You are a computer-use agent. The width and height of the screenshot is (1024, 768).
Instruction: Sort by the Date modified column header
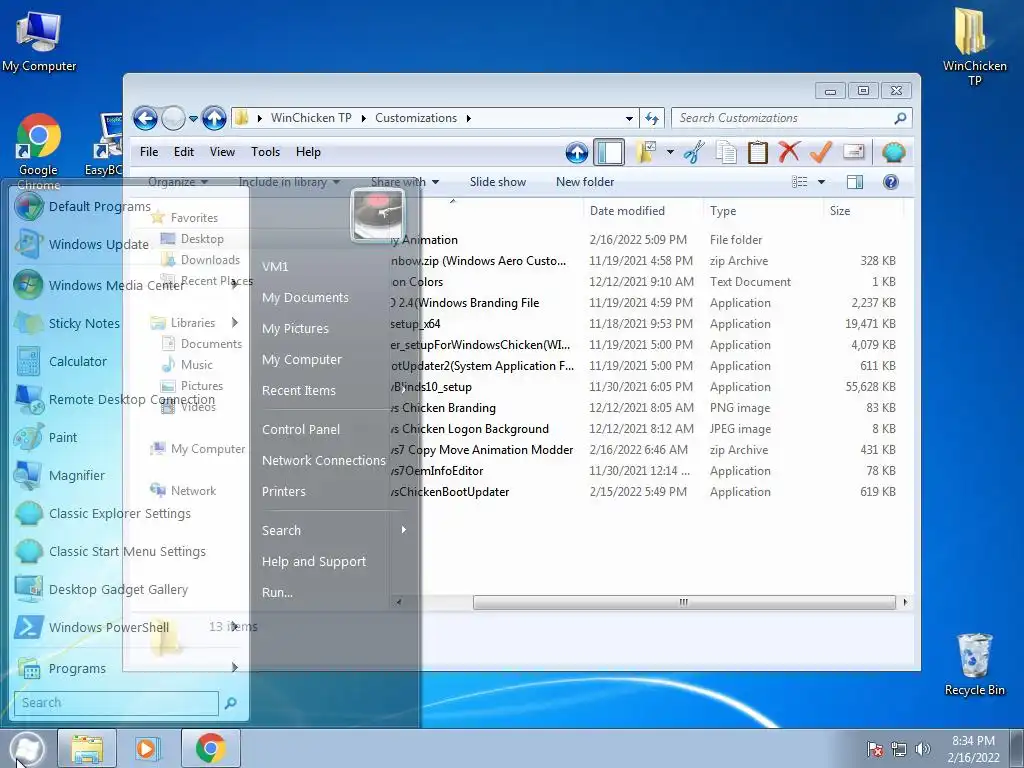(x=627, y=211)
